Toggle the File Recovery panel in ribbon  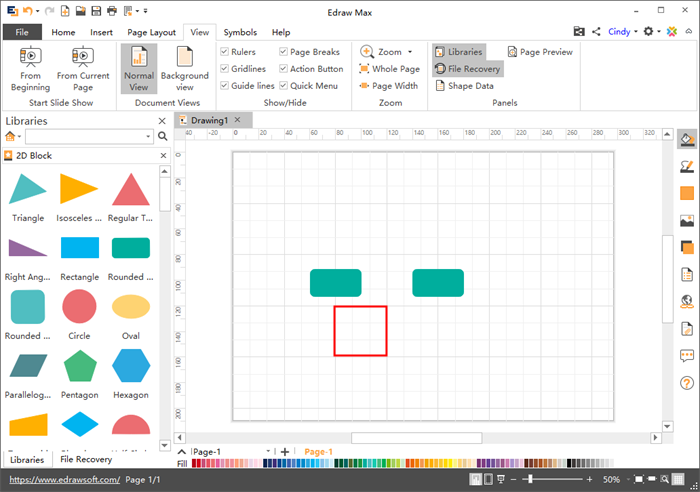[468, 69]
